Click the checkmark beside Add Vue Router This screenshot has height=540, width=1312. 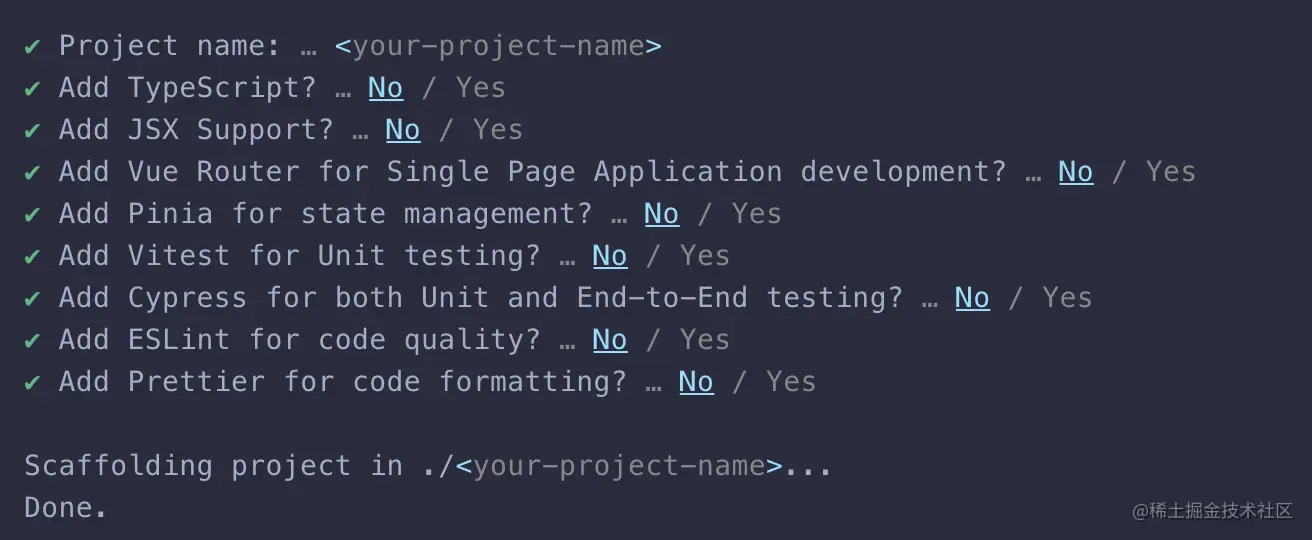[33, 173]
